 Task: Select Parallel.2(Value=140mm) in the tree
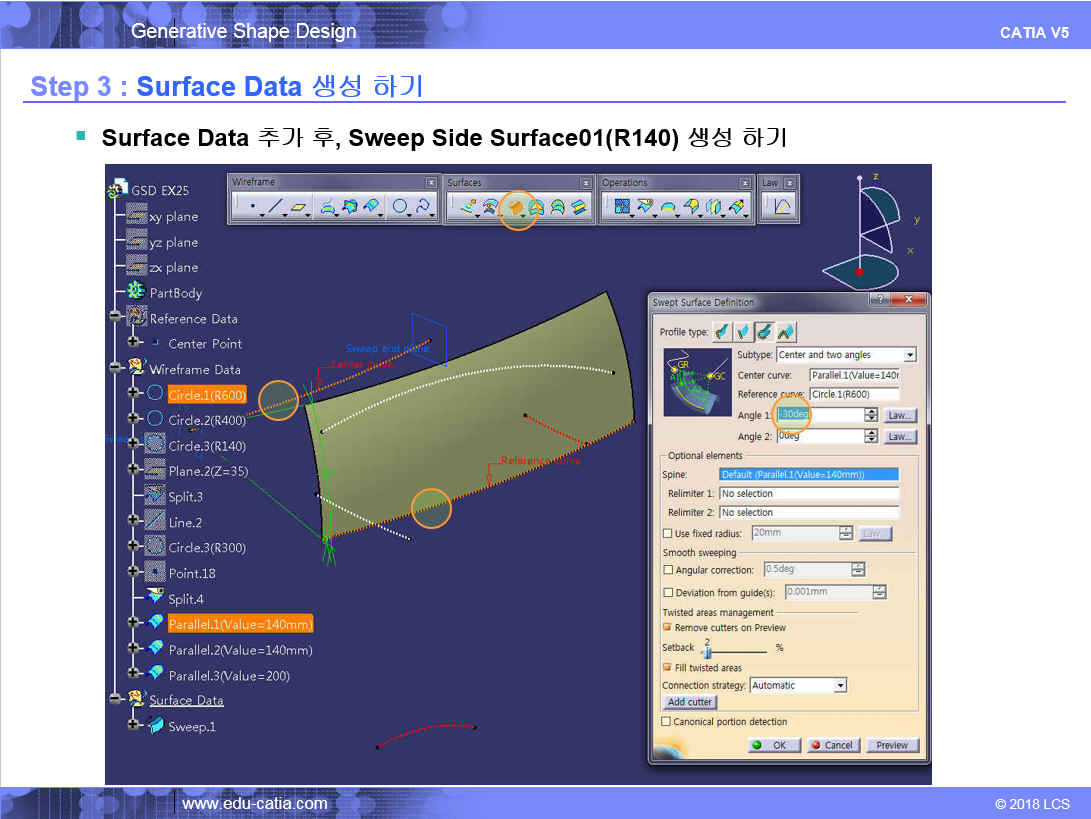(x=240, y=650)
